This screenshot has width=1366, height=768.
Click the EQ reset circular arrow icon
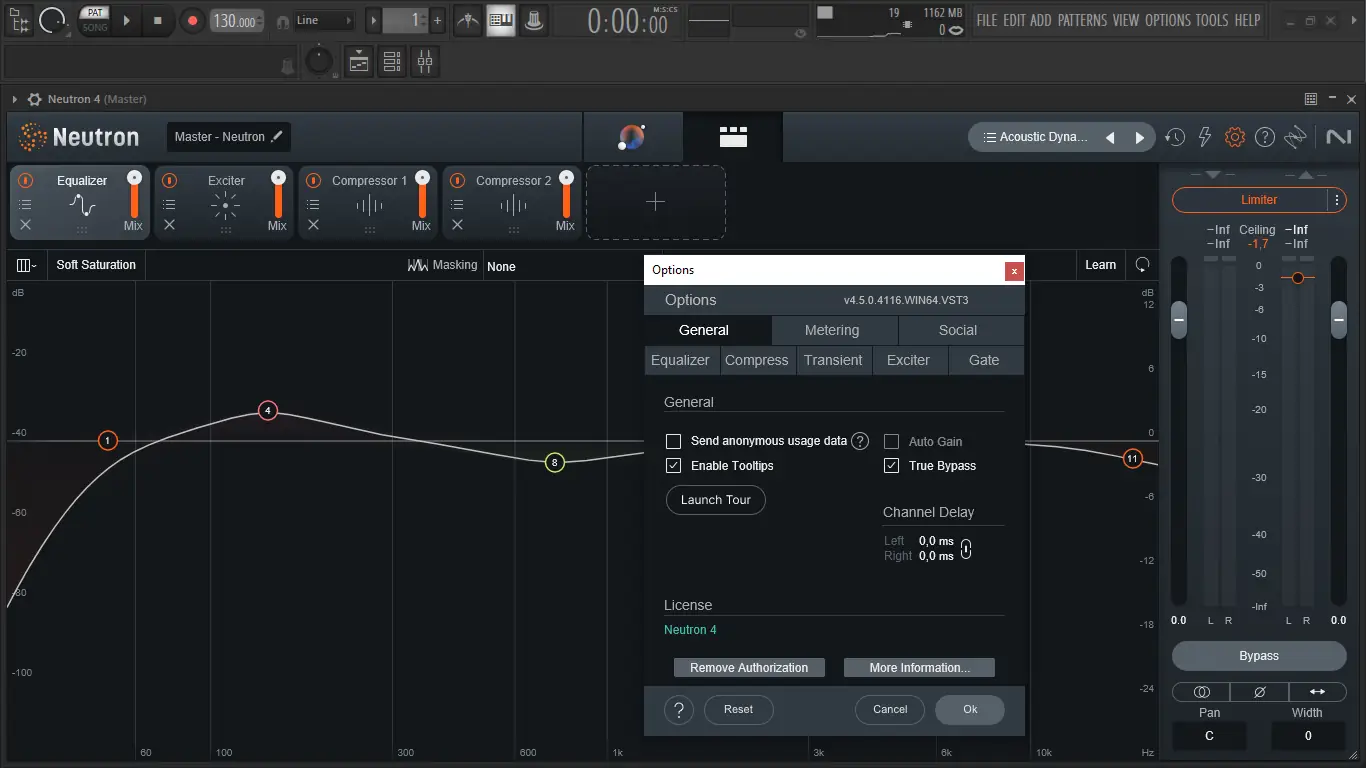[x=1141, y=265]
